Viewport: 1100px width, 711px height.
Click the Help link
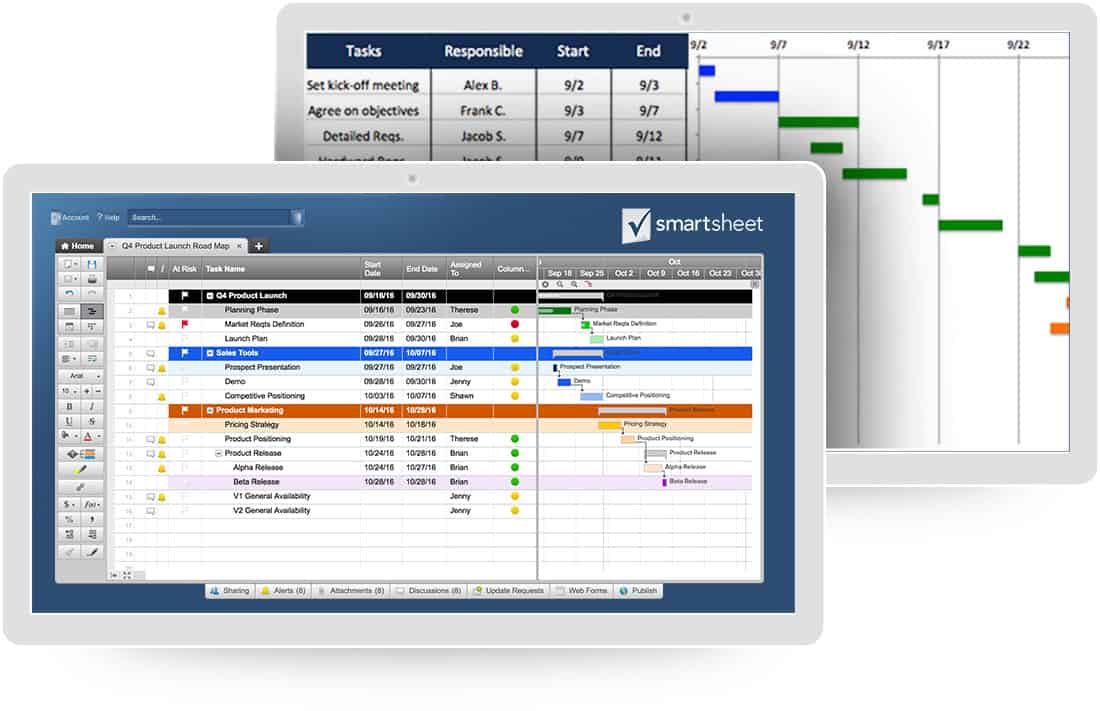click(x=109, y=218)
